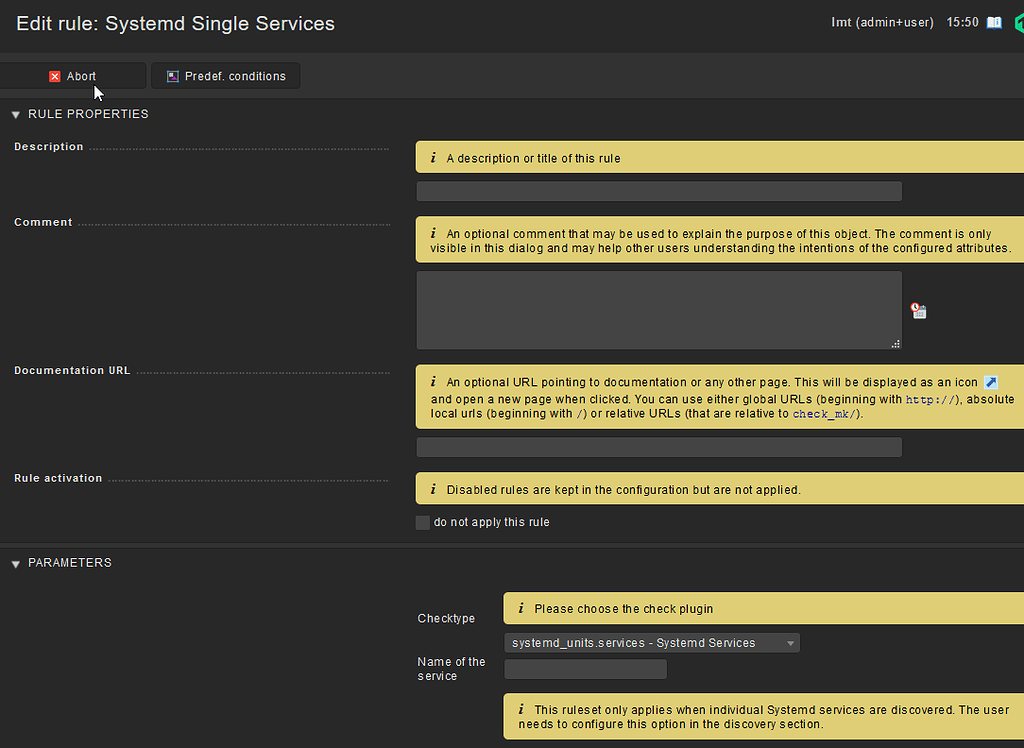Focus the Description text field
Viewport: 1024px width, 748px height.
pos(659,191)
